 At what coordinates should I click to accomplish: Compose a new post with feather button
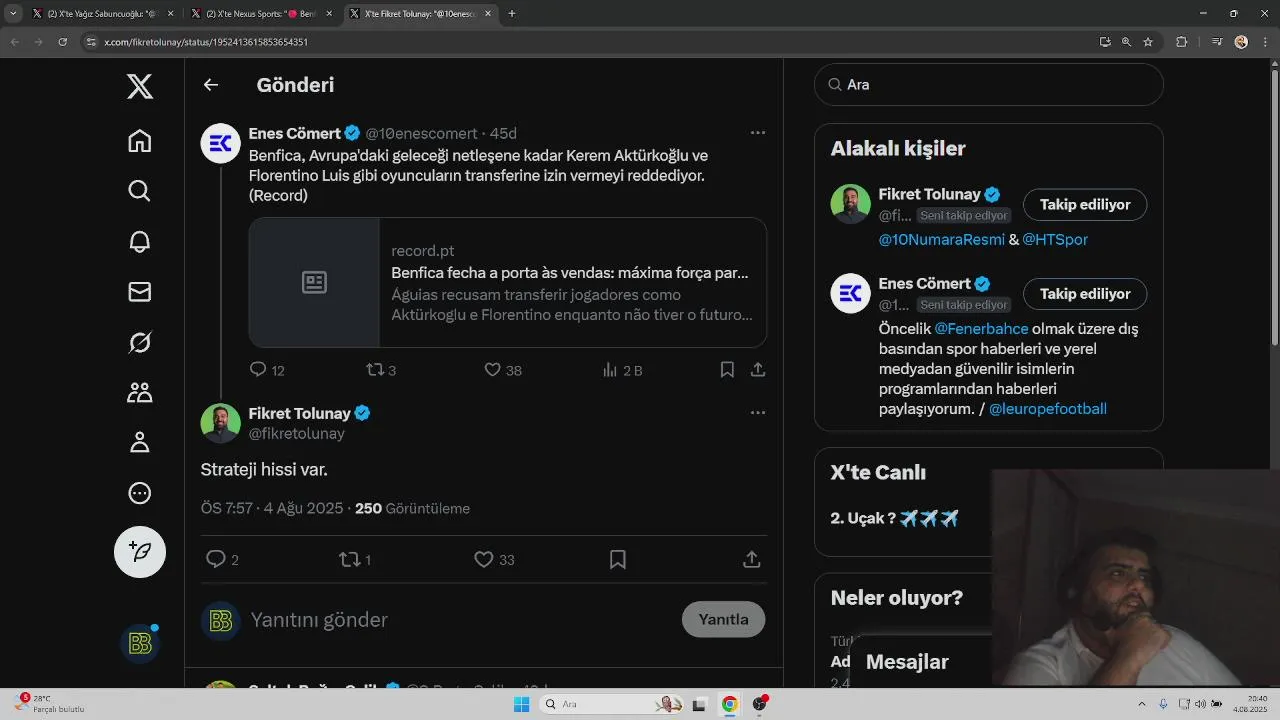(x=140, y=552)
